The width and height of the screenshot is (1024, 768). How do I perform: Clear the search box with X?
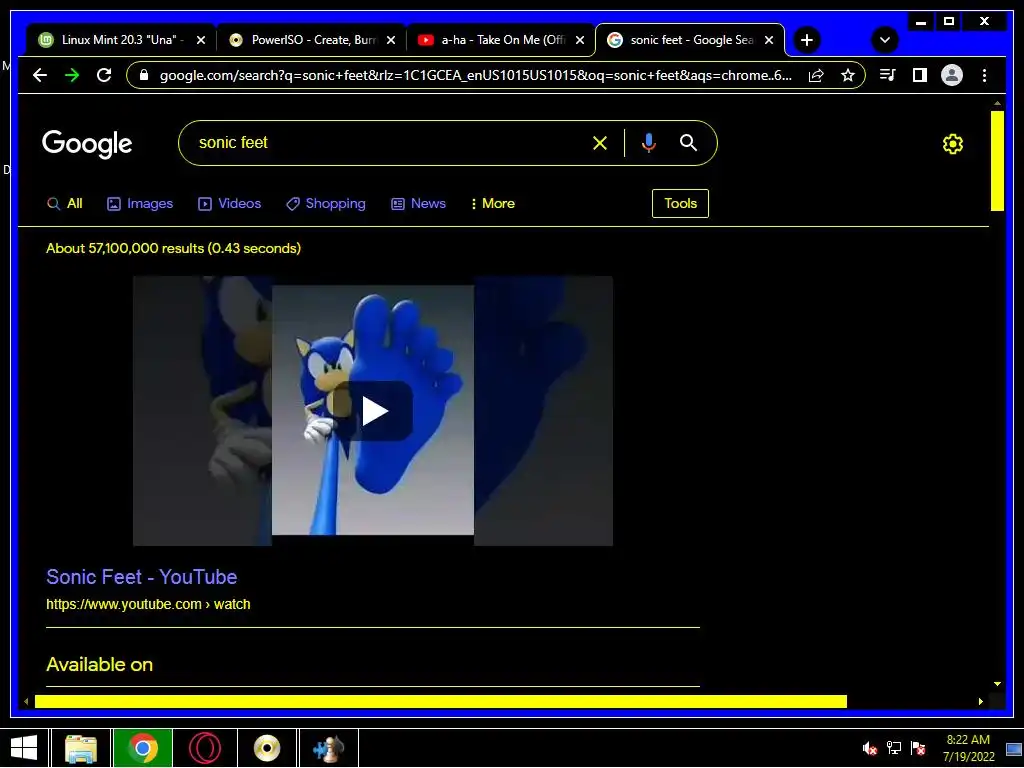[600, 143]
